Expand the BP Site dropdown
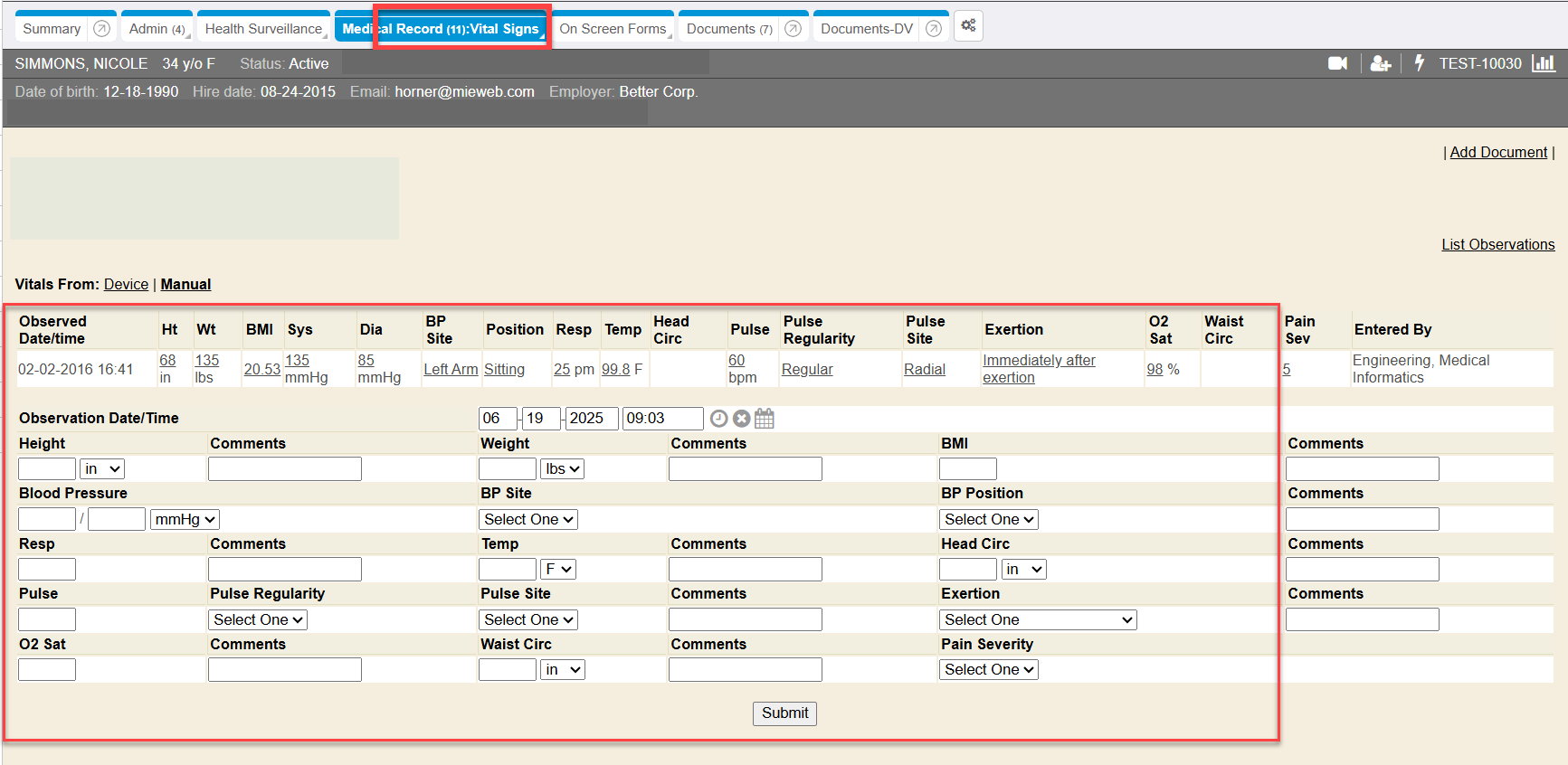The width and height of the screenshot is (1568, 765). click(x=528, y=520)
